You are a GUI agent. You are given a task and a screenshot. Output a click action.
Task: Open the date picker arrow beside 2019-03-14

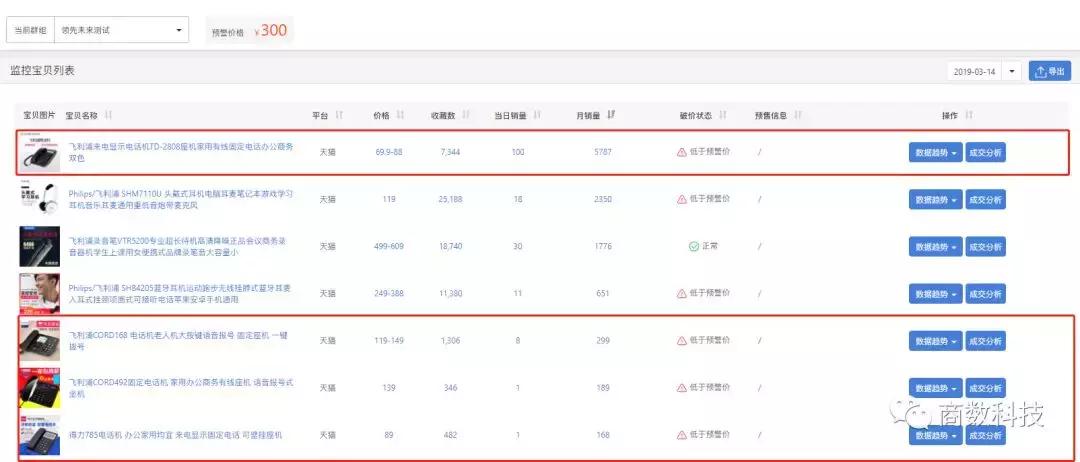(1012, 72)
